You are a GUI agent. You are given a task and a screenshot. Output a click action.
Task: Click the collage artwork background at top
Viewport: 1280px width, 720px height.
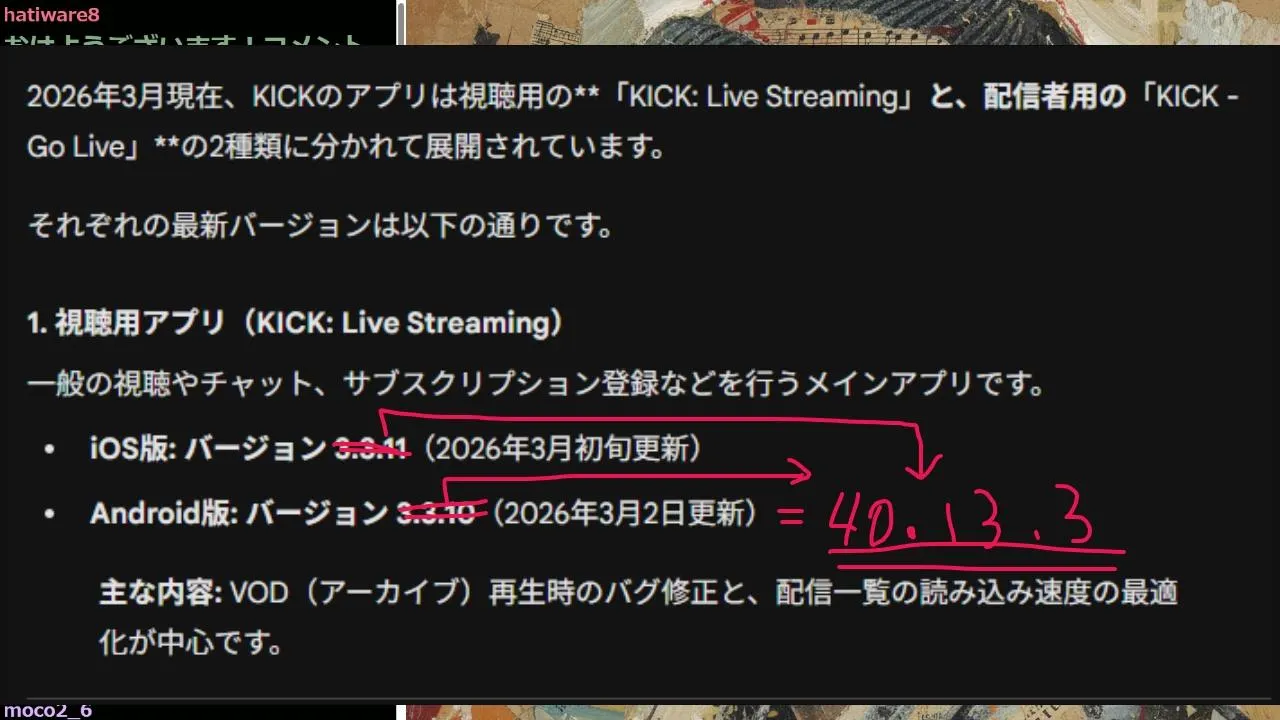(x=842, y=22)
